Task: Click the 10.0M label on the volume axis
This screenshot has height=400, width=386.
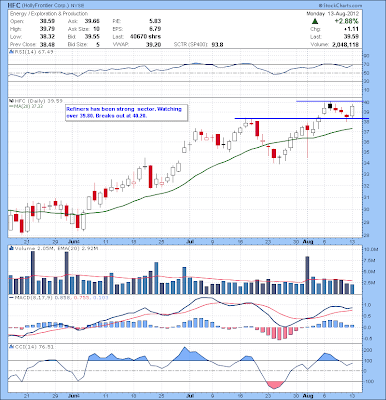Action: (x=370, y=250)
